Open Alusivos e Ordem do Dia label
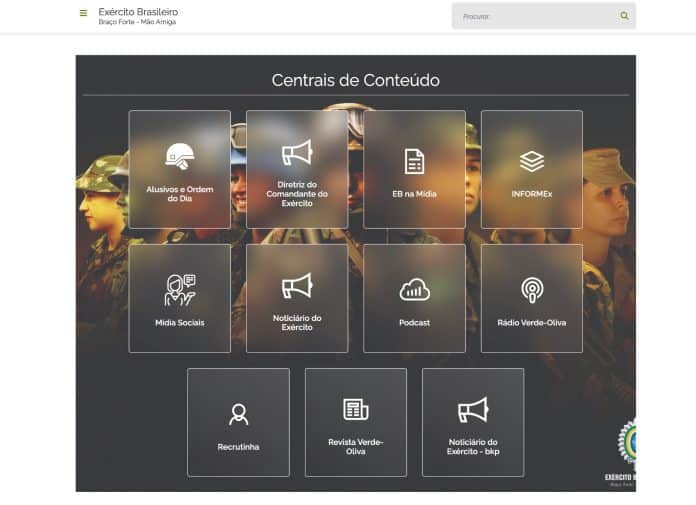Screen dimensions: 696x505 point(180,193)
